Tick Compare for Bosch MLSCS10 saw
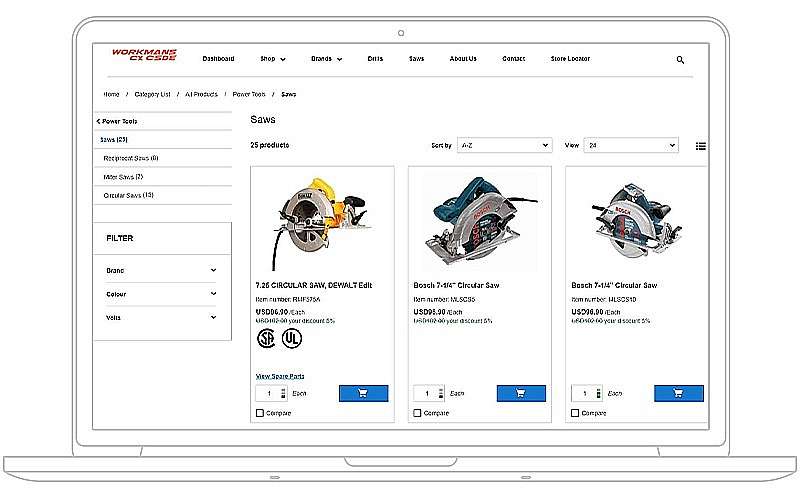The width and height of the screenshot is (800, 495). [x=575, y=413]
